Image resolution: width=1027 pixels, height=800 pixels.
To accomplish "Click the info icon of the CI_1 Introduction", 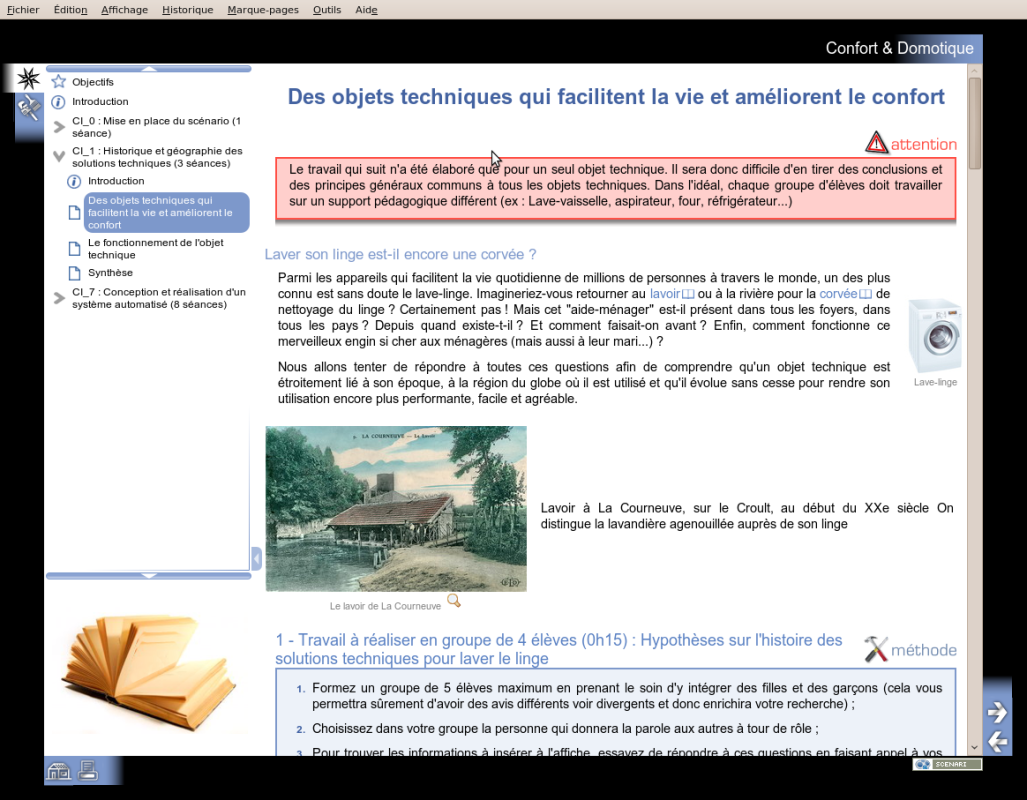I will coord(74,181).
